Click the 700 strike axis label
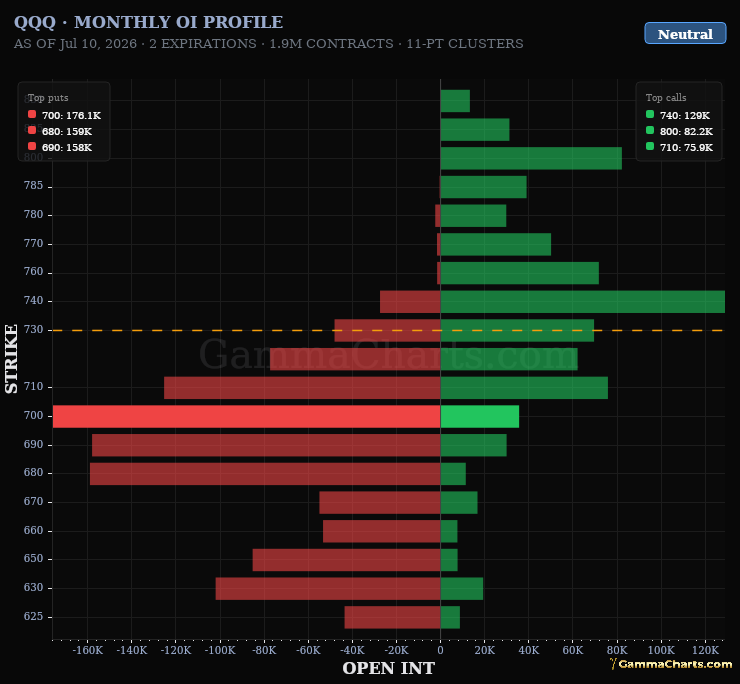 pyautogui.click(x=34, y=415)
